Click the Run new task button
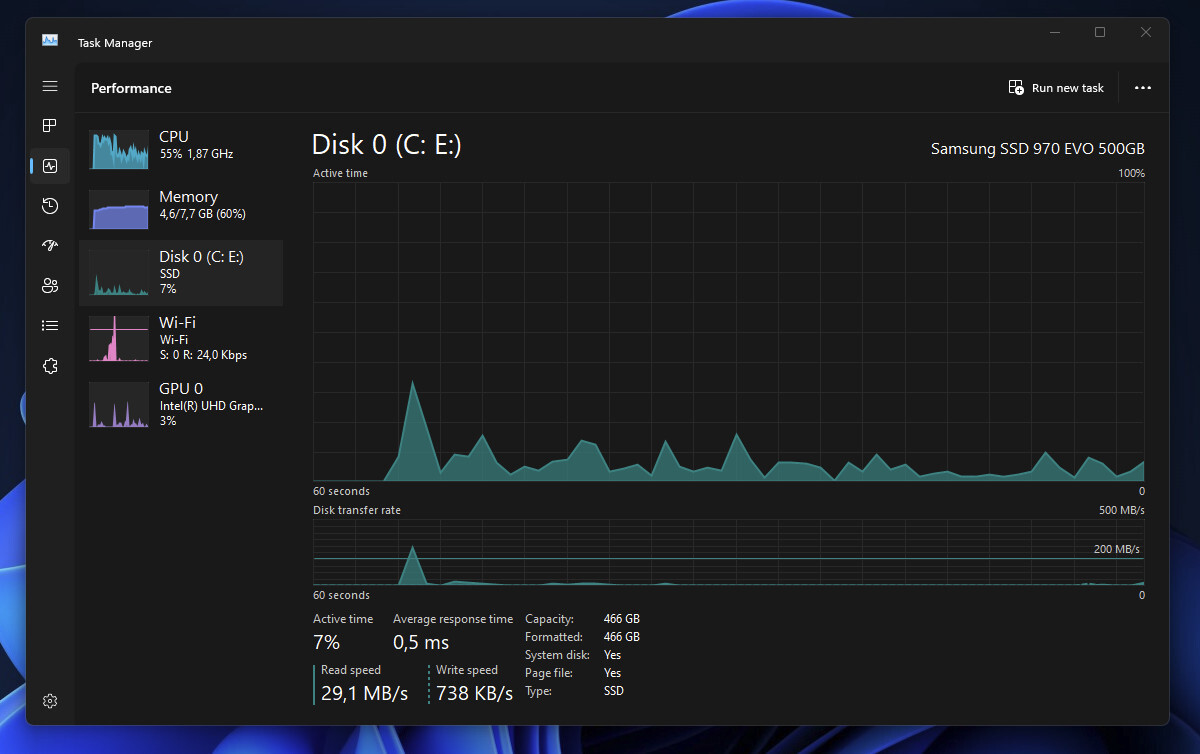This screenshot has width=1200, height=754. tap(1056, 88)
